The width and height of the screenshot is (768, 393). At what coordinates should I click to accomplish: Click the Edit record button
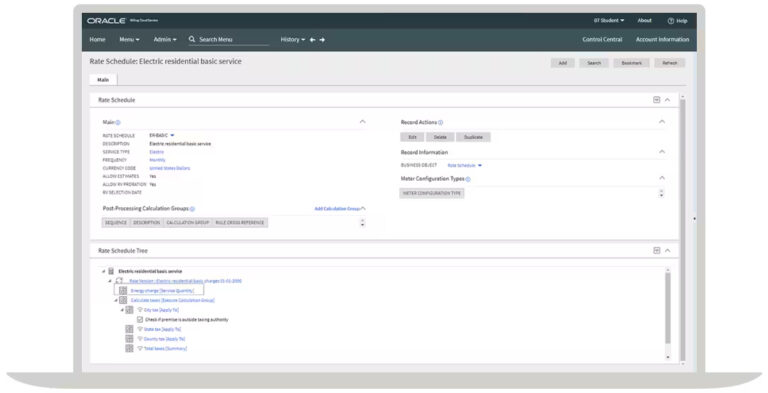click(x=412, y=137)
